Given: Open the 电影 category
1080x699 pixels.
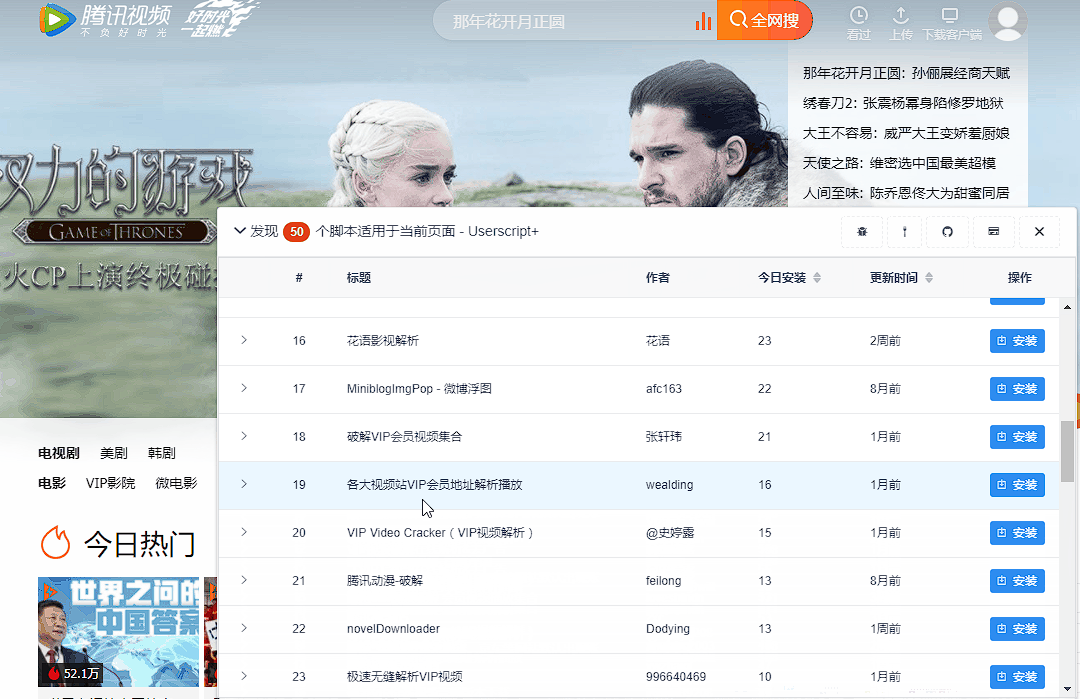Looking at the screenshot, I should 52,483.
